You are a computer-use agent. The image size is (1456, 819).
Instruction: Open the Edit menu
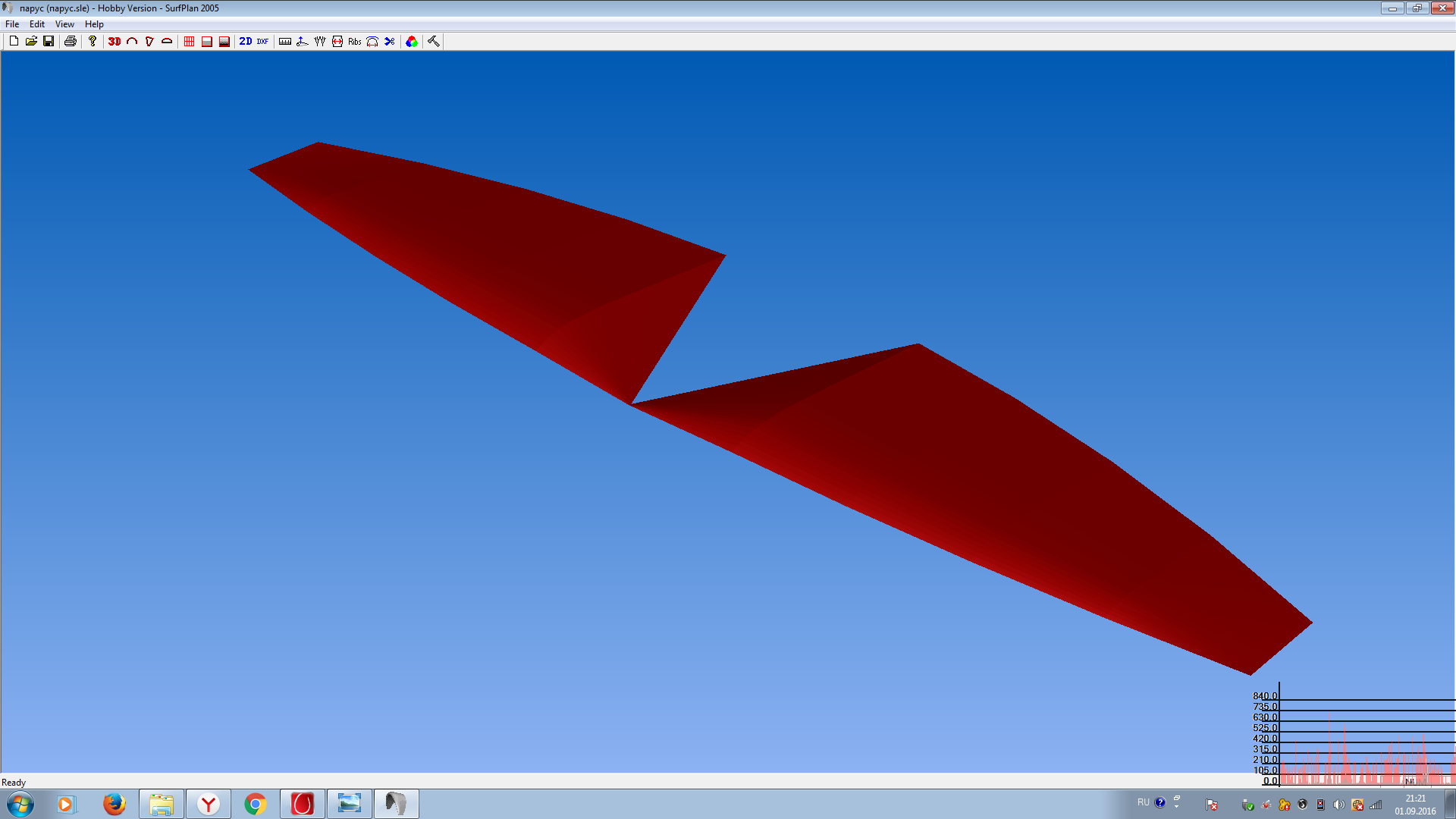click(x=37, y=24)
